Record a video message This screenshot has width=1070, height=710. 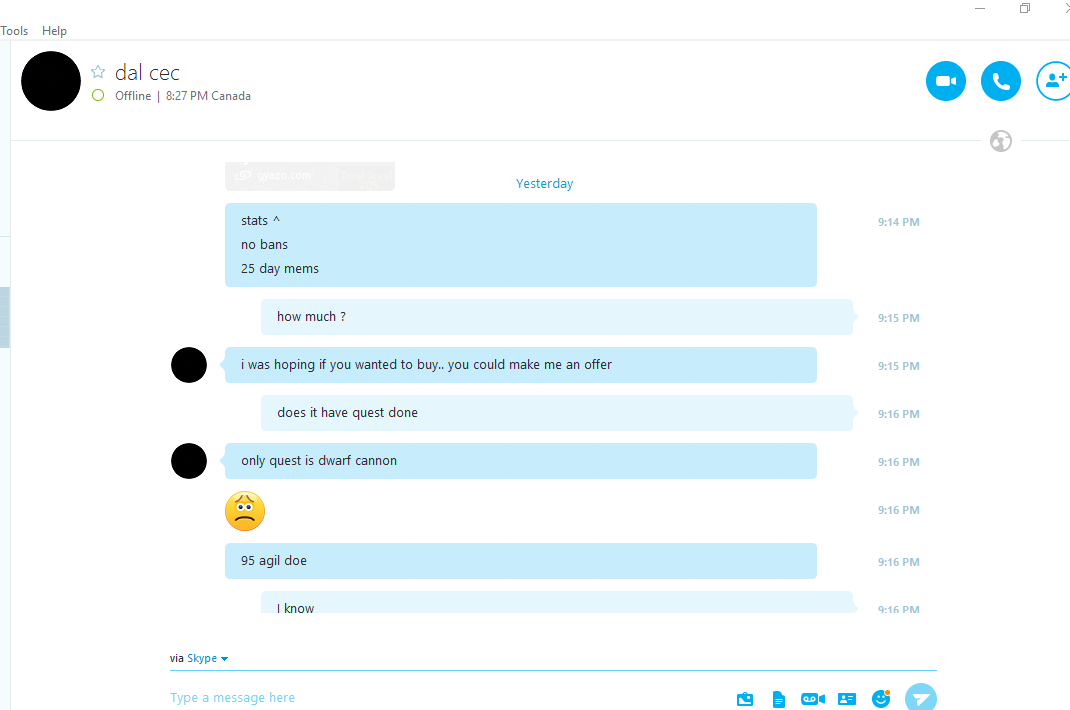813,698
